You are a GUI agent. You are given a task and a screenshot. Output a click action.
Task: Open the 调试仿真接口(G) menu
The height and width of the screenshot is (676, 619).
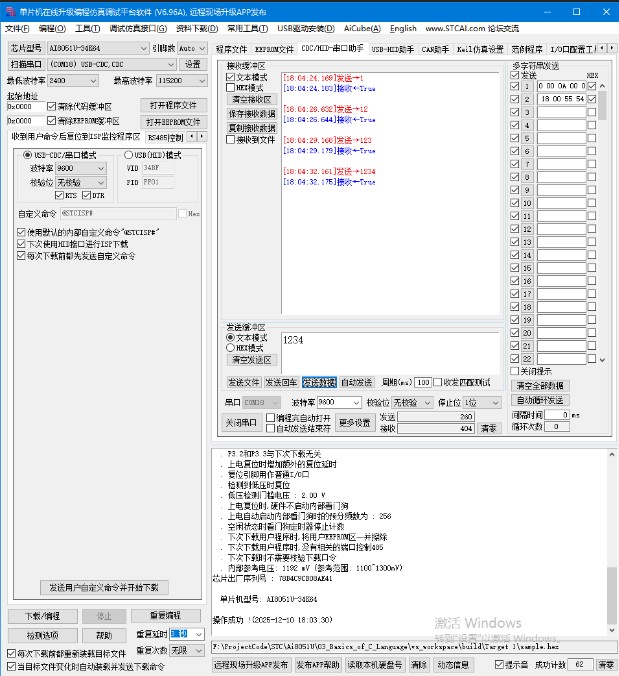138,28
